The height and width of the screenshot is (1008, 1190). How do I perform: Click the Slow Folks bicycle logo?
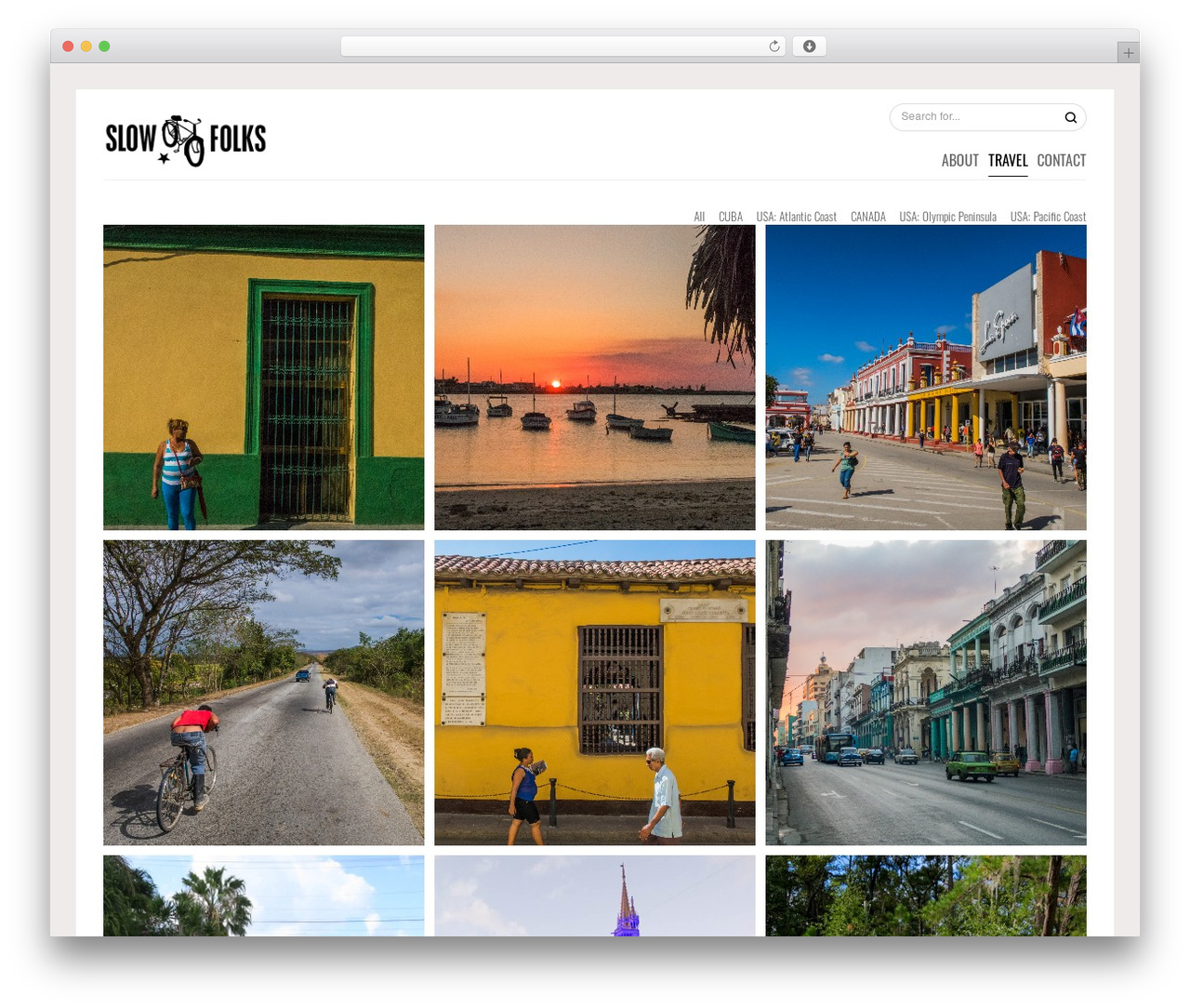(185, 140)
